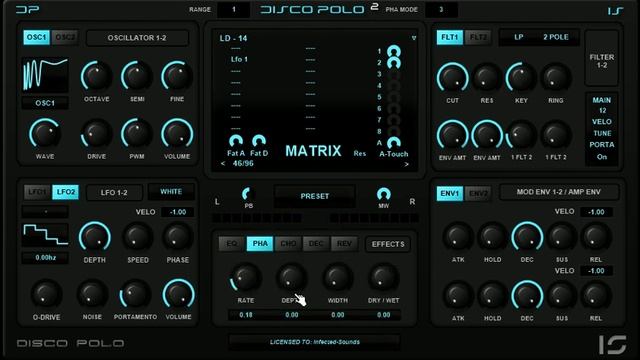Click the A-Touch matrix knob
Image resolution: width=640 pixels, height=360 pixels.
coord(393,143)
